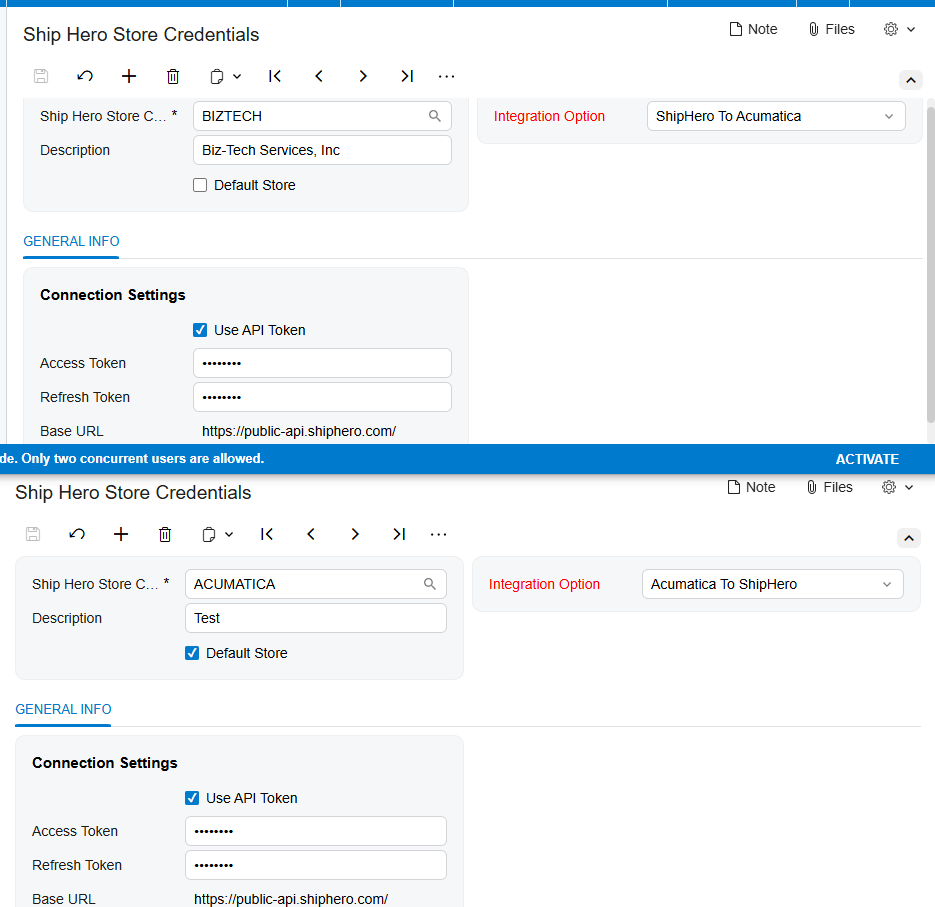Go to next record in the upper BIZTECH toolbar

[x=363, y=76]
